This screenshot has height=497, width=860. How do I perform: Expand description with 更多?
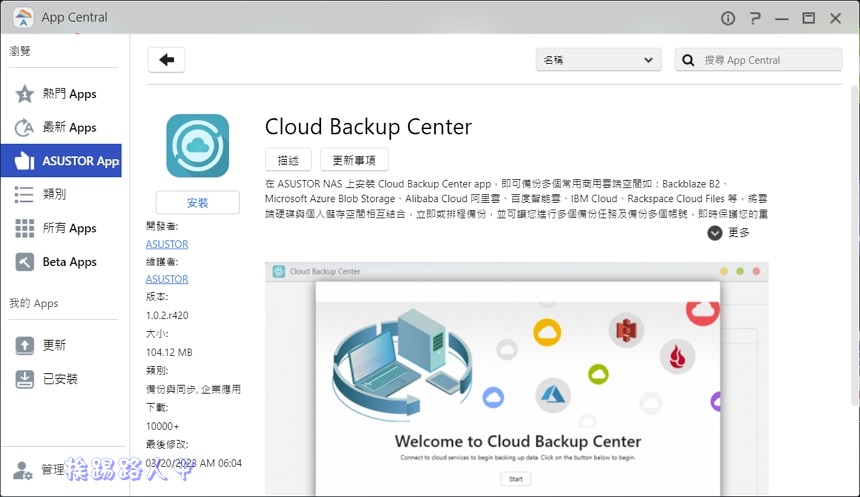click(728, 233)
